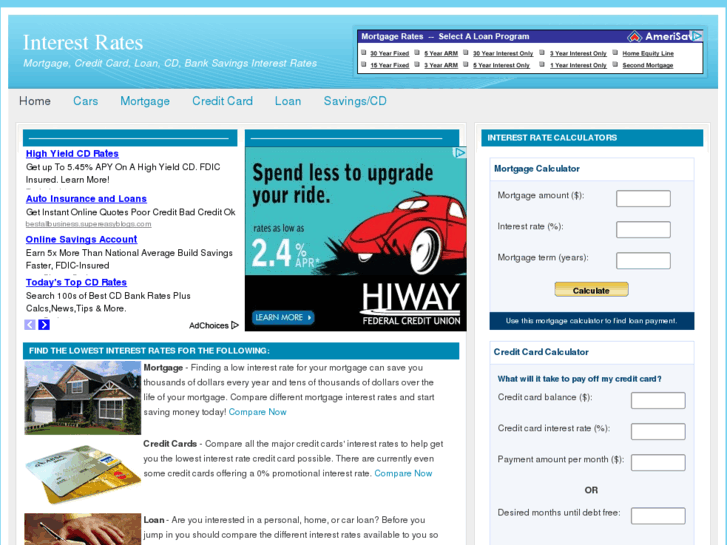Image resolution: width=727 pixels, height=545 pixels.
Task: Select the Second Mortgage checkbox
Action: point(615,64)
